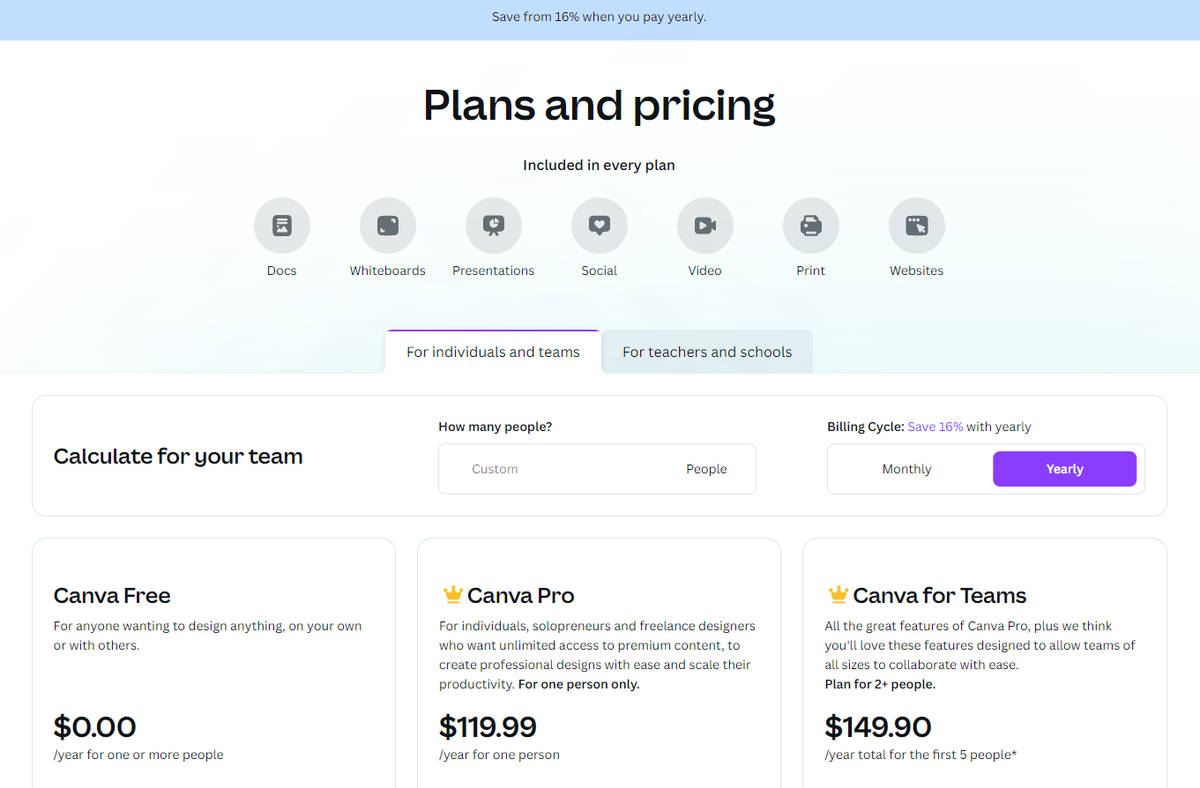Select the Whiteboards icon
Screen dimensions: 1200x788
pyautogui.click(x=388, y=226)
